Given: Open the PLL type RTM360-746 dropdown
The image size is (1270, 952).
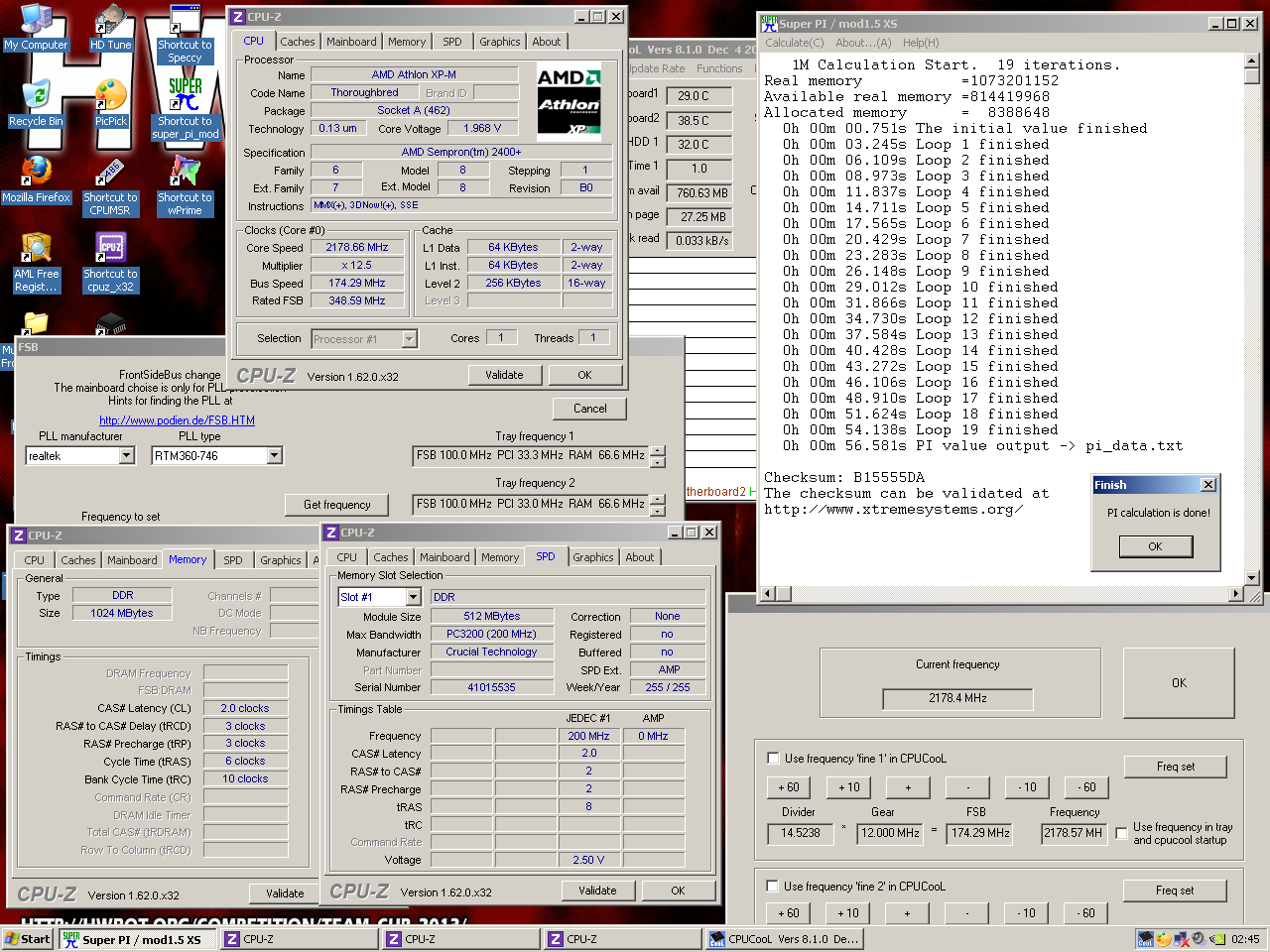Looking at the screenshot, I should point(275,456).
